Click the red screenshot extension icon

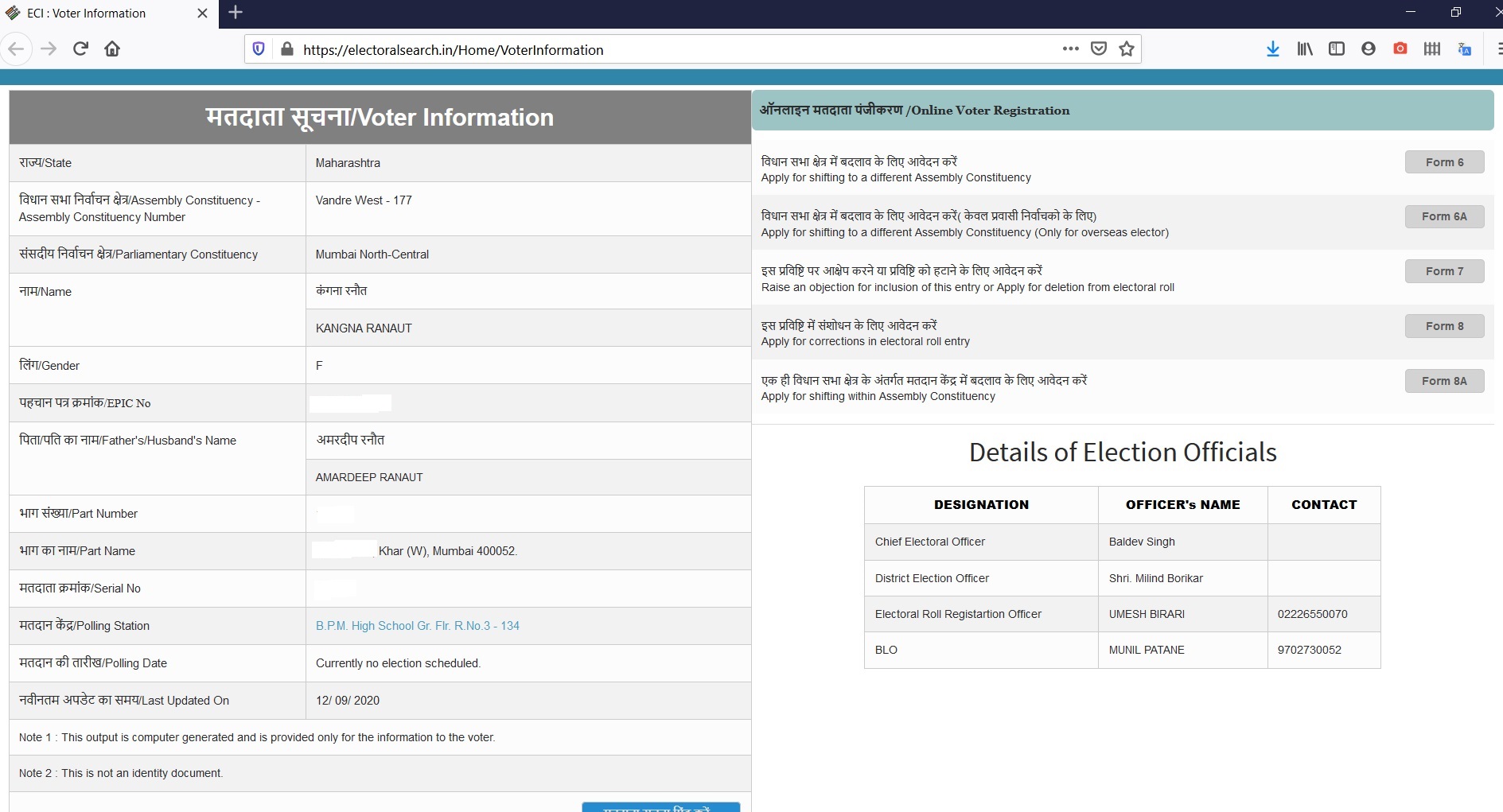(1400, 49)
